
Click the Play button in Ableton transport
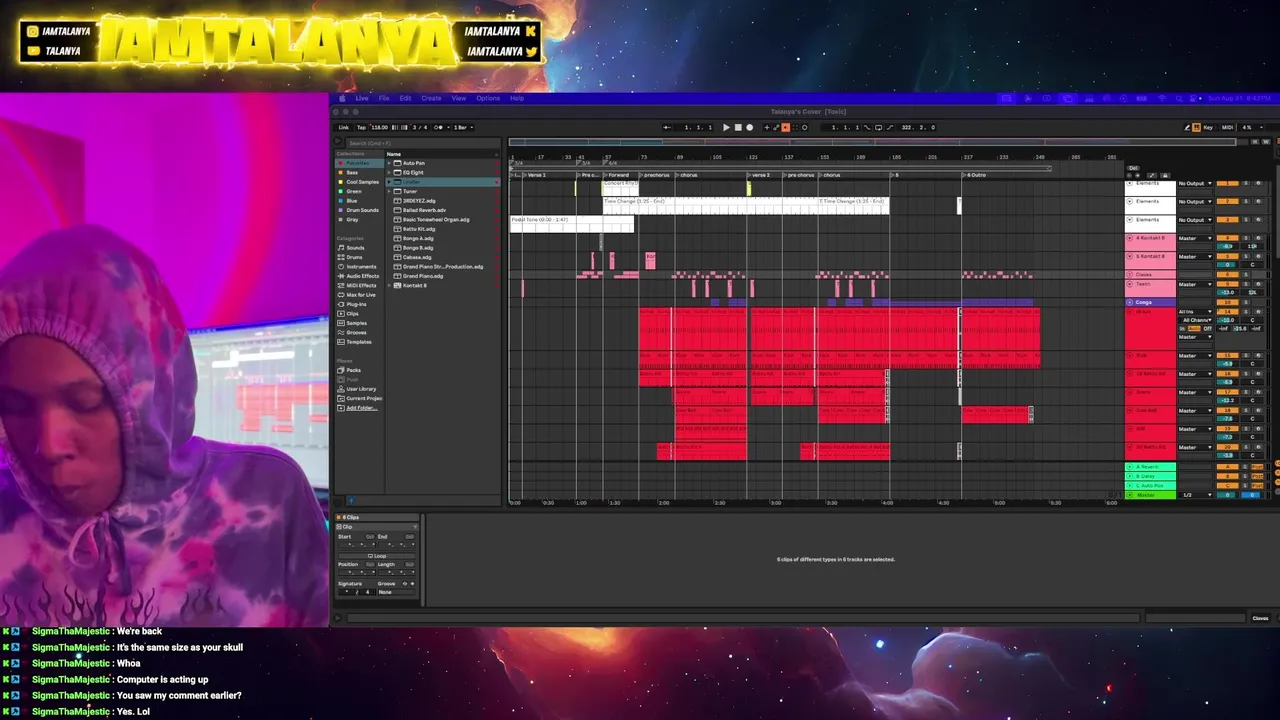[726, 127]
